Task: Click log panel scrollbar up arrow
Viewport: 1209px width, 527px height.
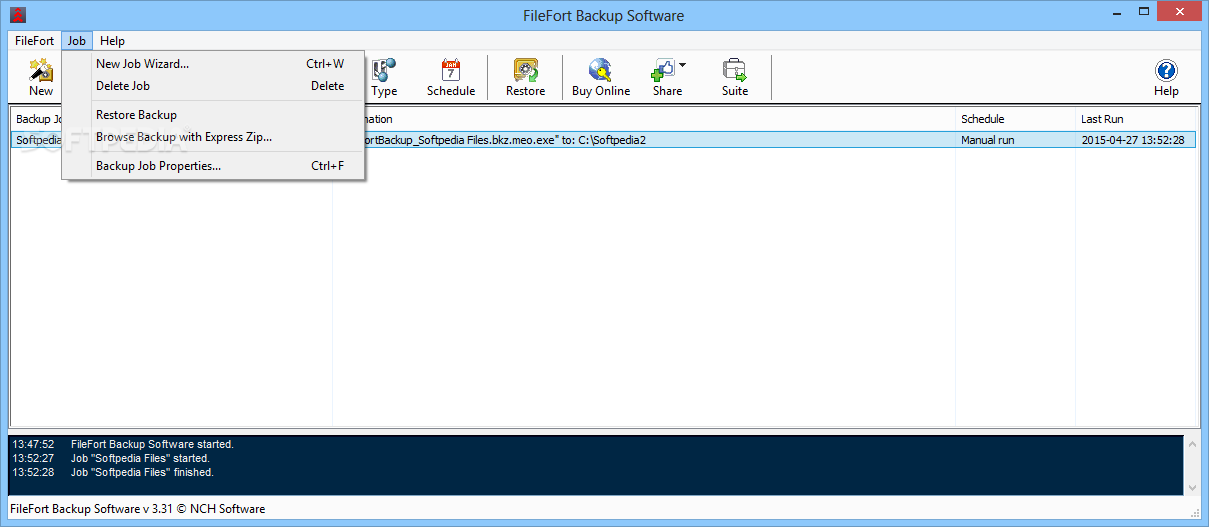Action: [x=1190, y=443]
